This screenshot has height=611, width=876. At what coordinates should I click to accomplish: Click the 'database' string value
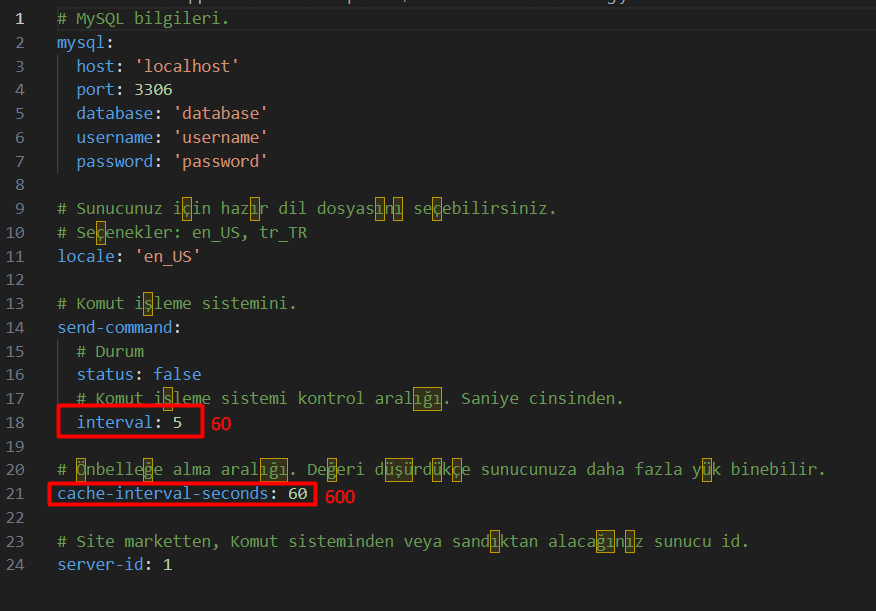[220, 114]
